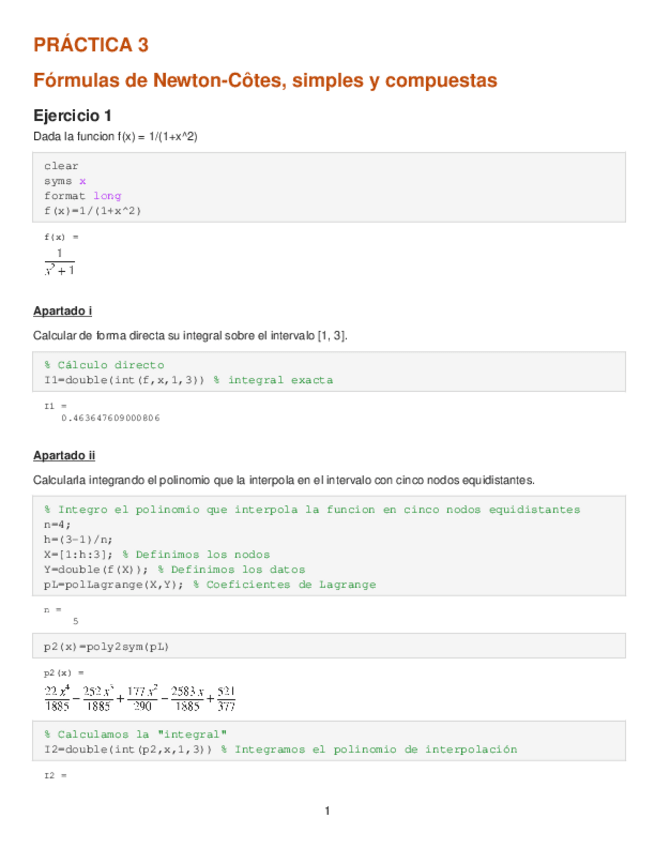655x848 pixels.
Task: Click the f(x)=1/(1+x^2) code line
Action: click(x=92, y=211)
